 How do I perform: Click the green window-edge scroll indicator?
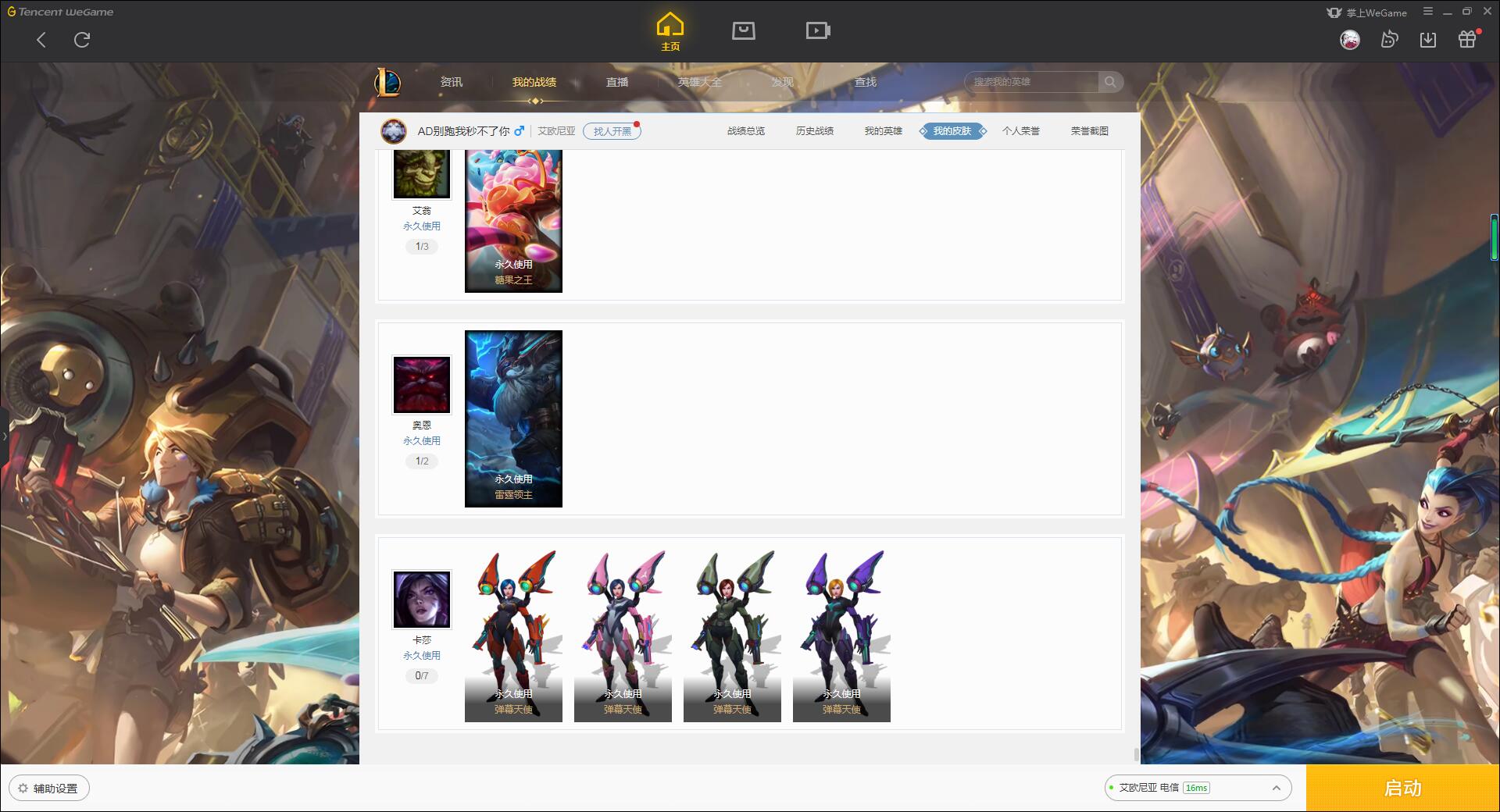coord(1495,238)
